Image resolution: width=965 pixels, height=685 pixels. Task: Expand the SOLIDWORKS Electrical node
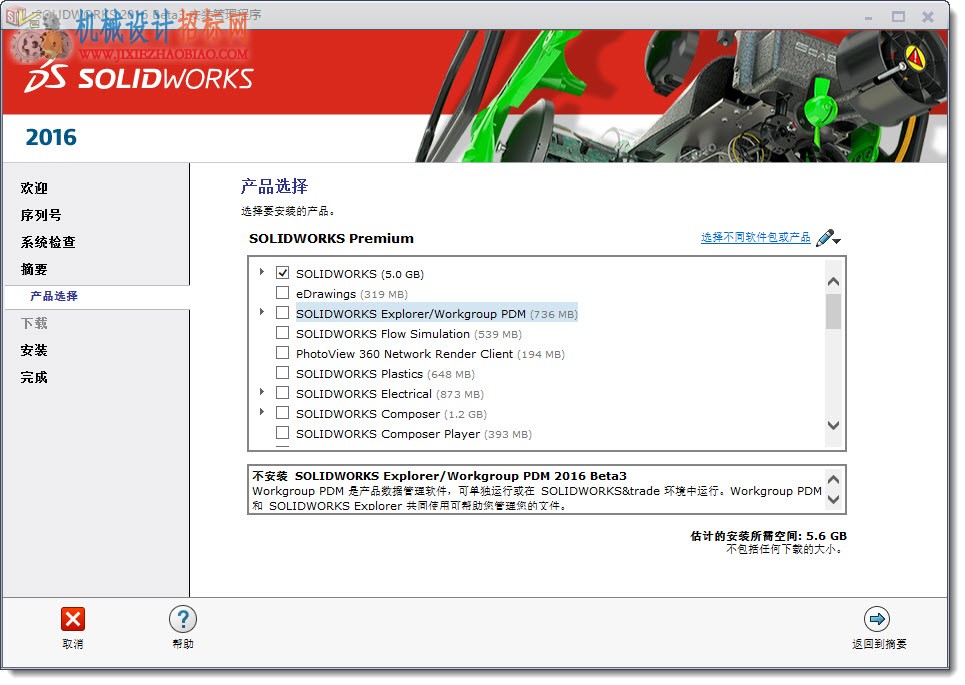click(262, 391)
